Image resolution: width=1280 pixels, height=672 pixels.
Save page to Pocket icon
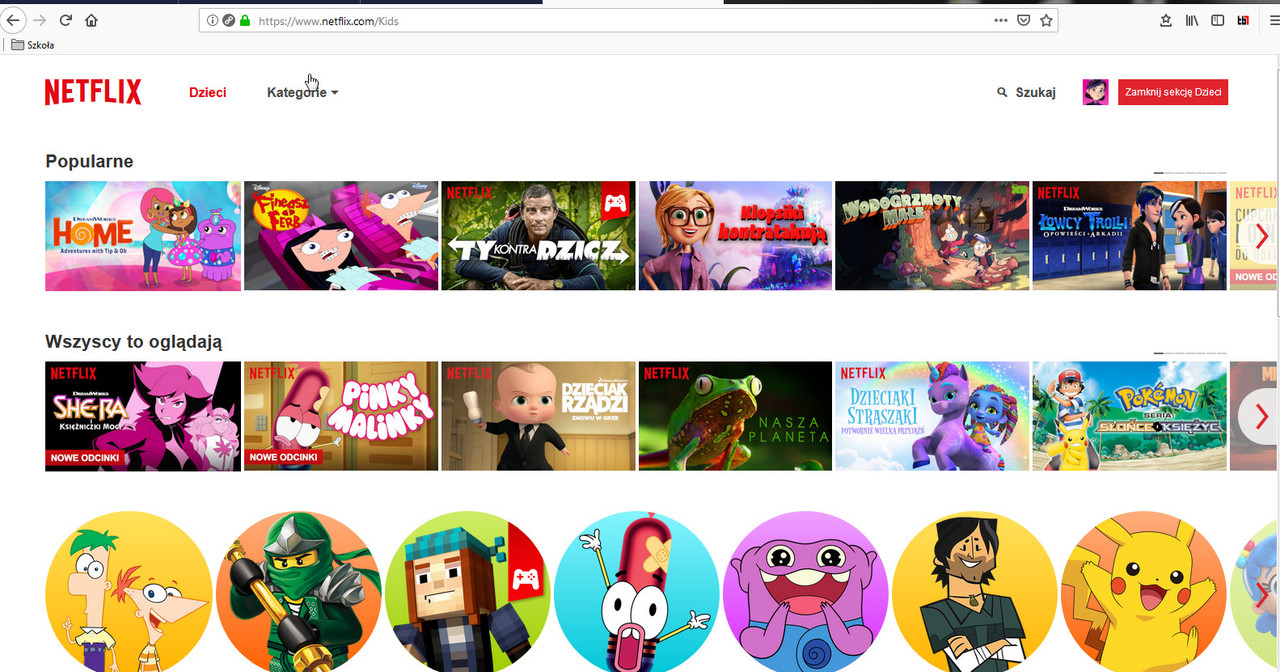click(x=1024, y=20)
